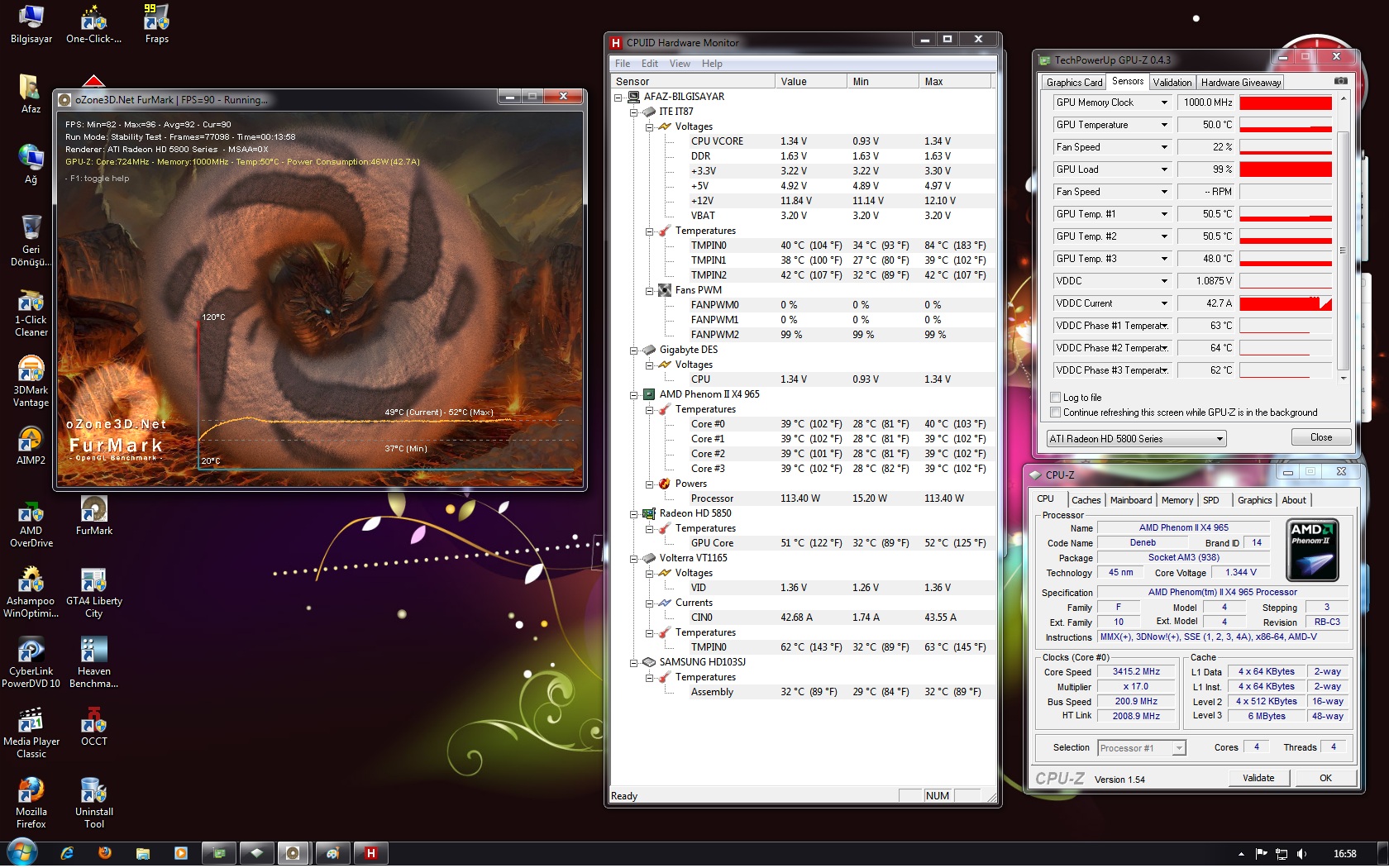Open the Geri Dönüşüm recycle bin
The height and width of the screenshot is (868, 1389).
(x=31, y=240)
